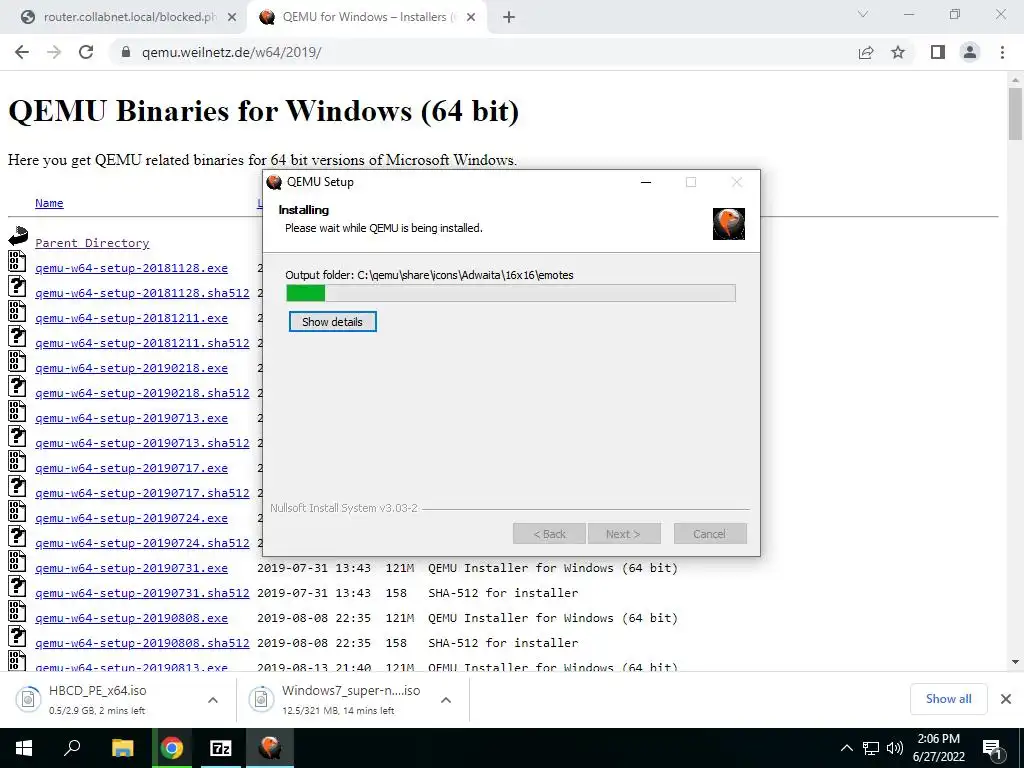
Task: Open the Windows Start menu
Action: pos(24,748)
